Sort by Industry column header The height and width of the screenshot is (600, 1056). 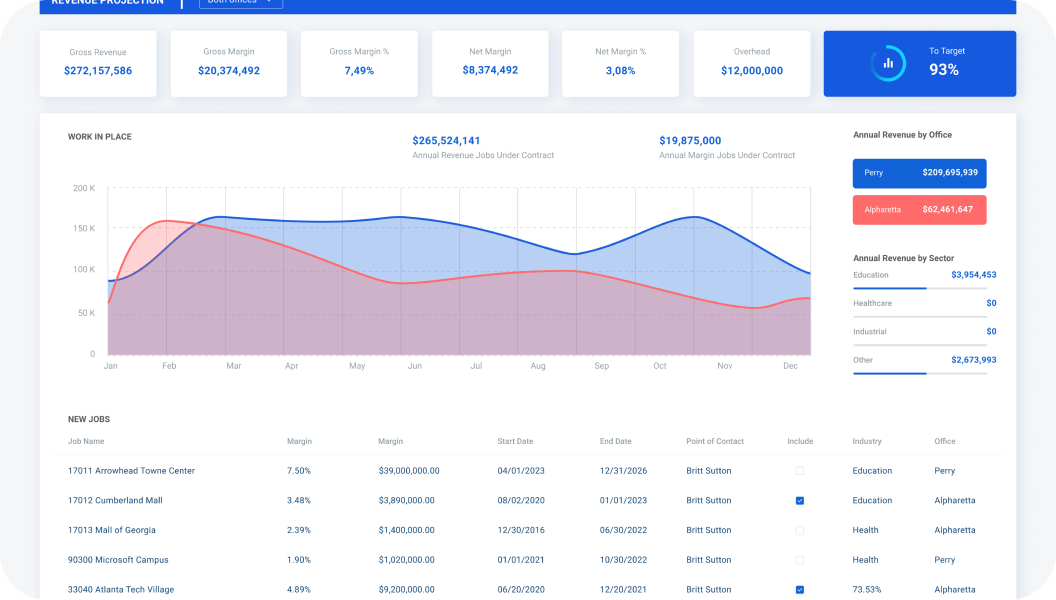click(867, 441)
